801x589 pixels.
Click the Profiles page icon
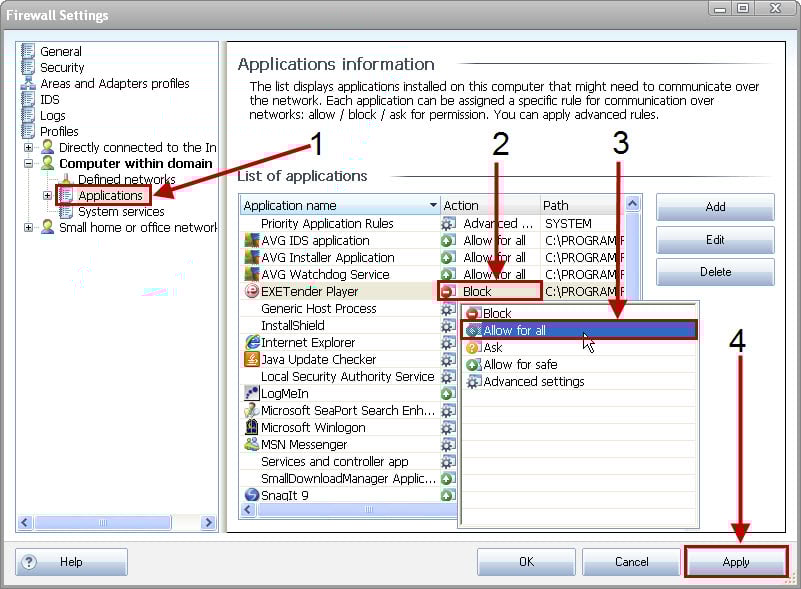[28, 131]
